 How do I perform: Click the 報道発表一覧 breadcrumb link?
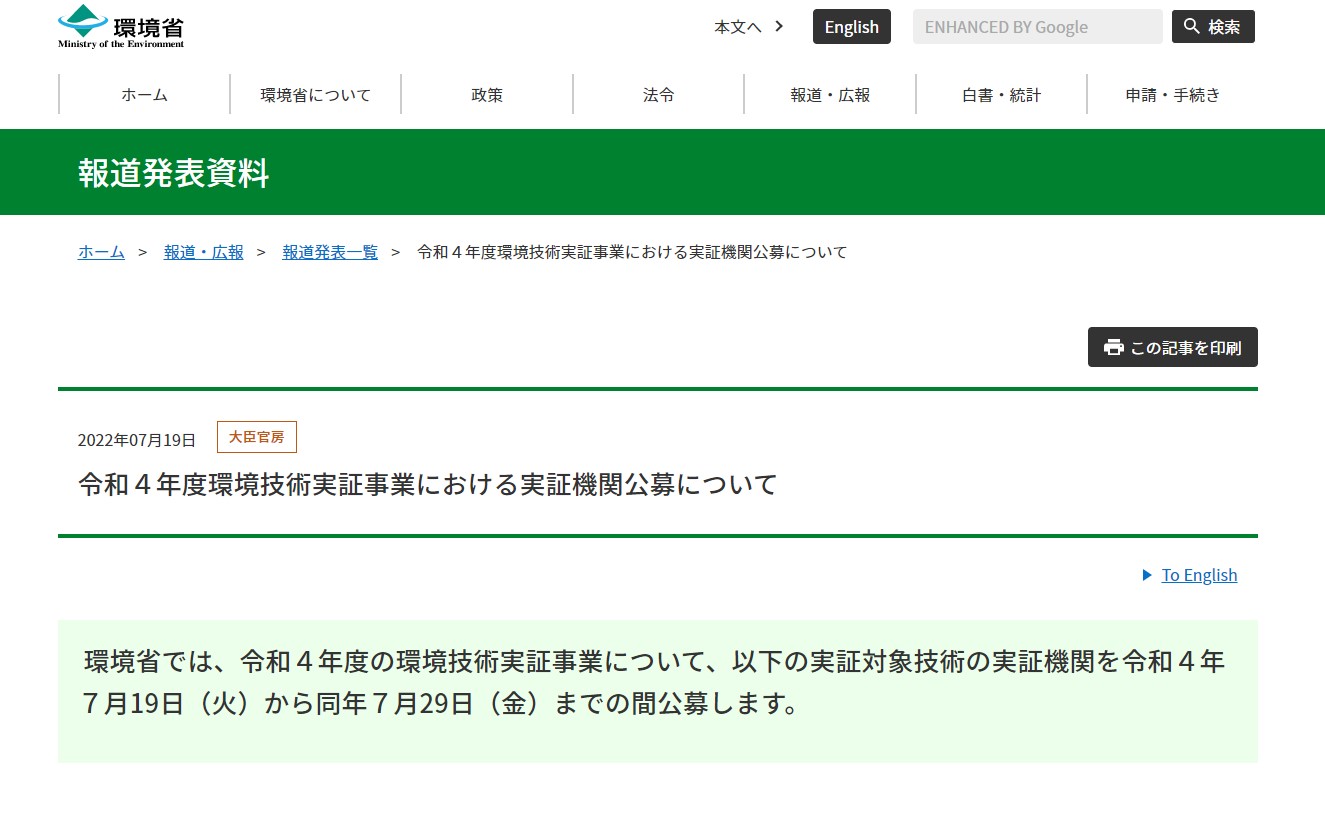(330, 252)
